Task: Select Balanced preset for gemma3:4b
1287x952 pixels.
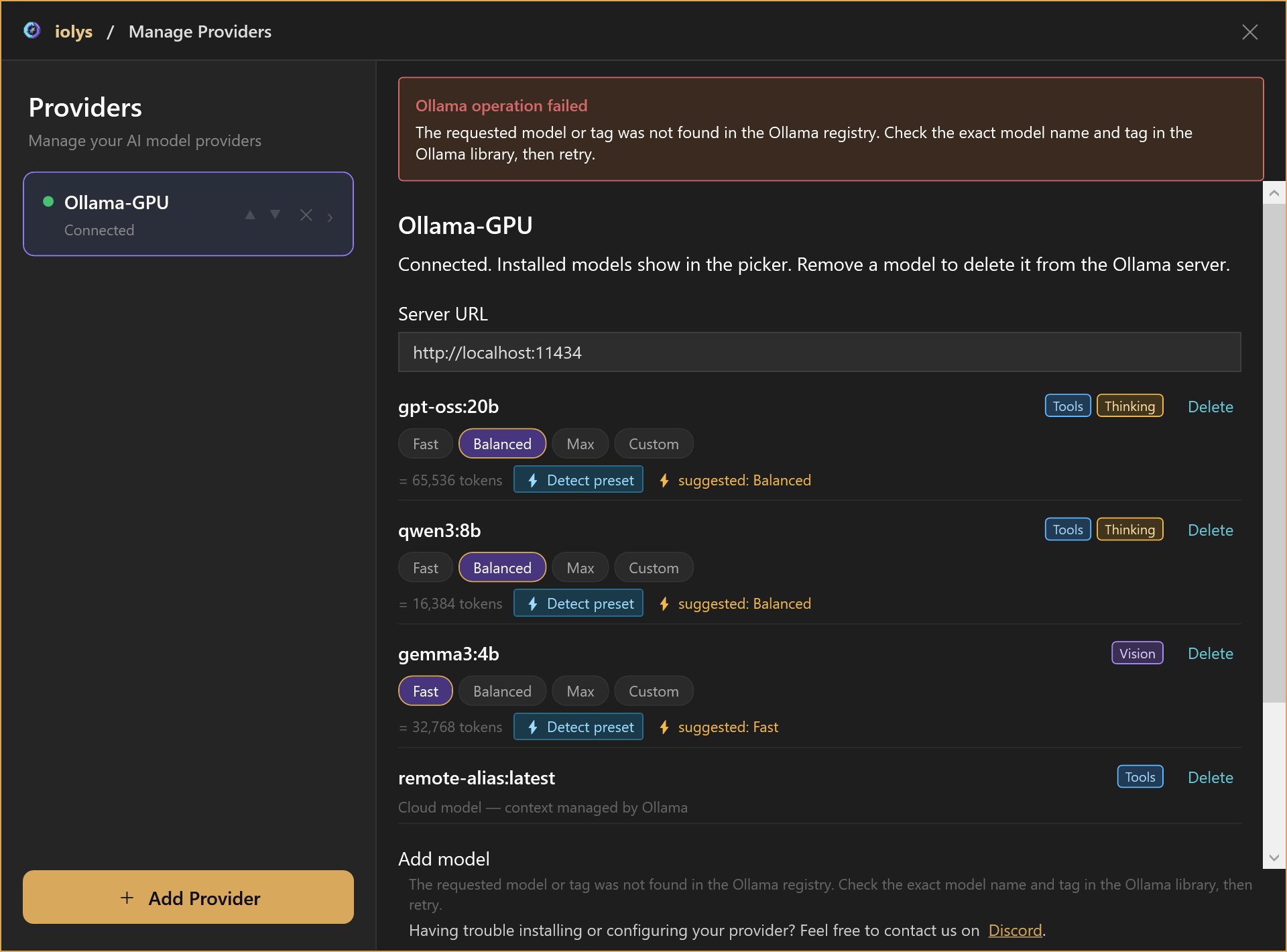Action: [502, 691]
